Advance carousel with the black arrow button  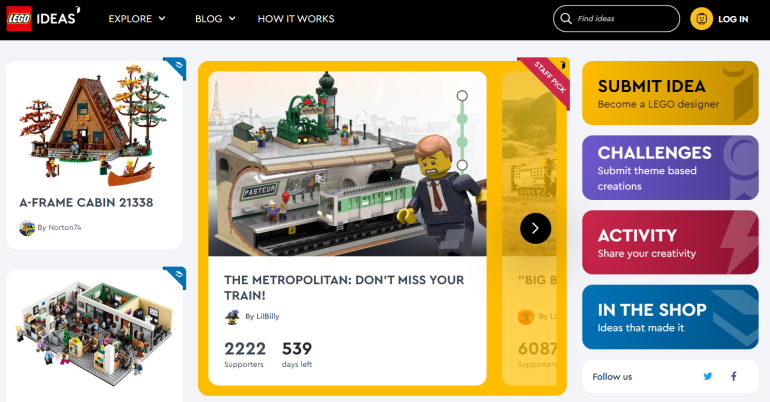pos(535,228)
